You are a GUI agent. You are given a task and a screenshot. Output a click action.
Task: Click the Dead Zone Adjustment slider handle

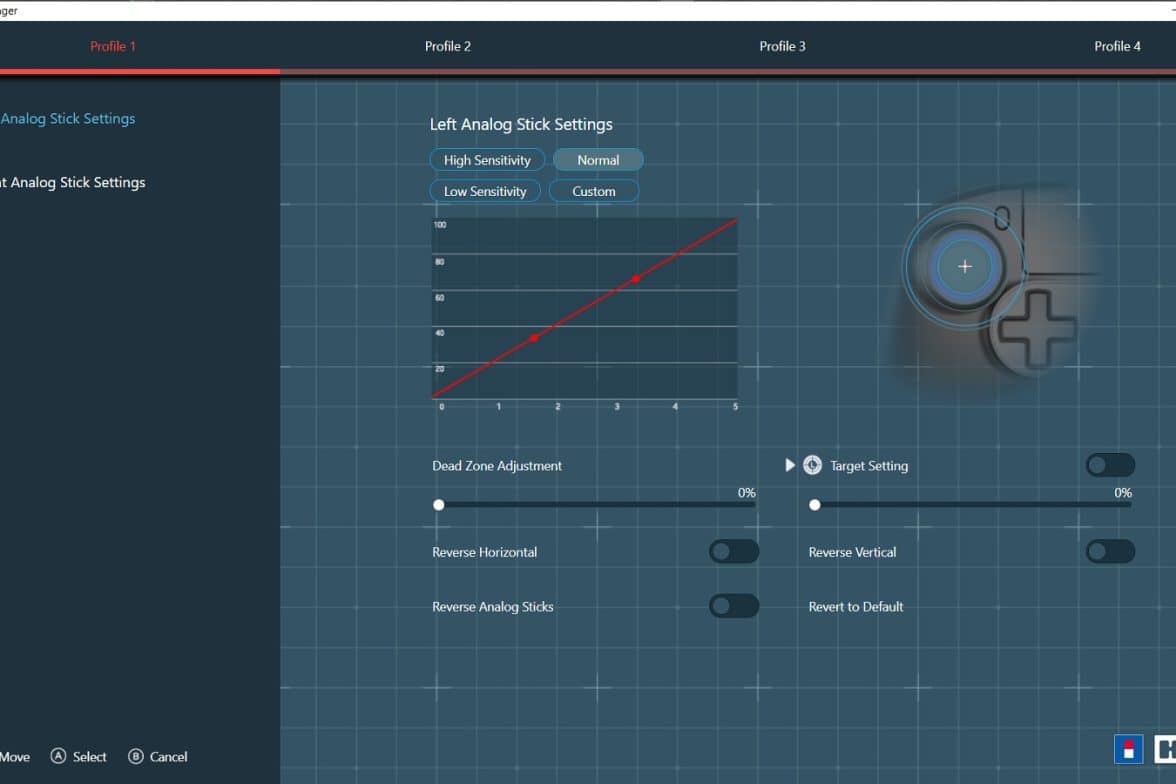[438, 505]
